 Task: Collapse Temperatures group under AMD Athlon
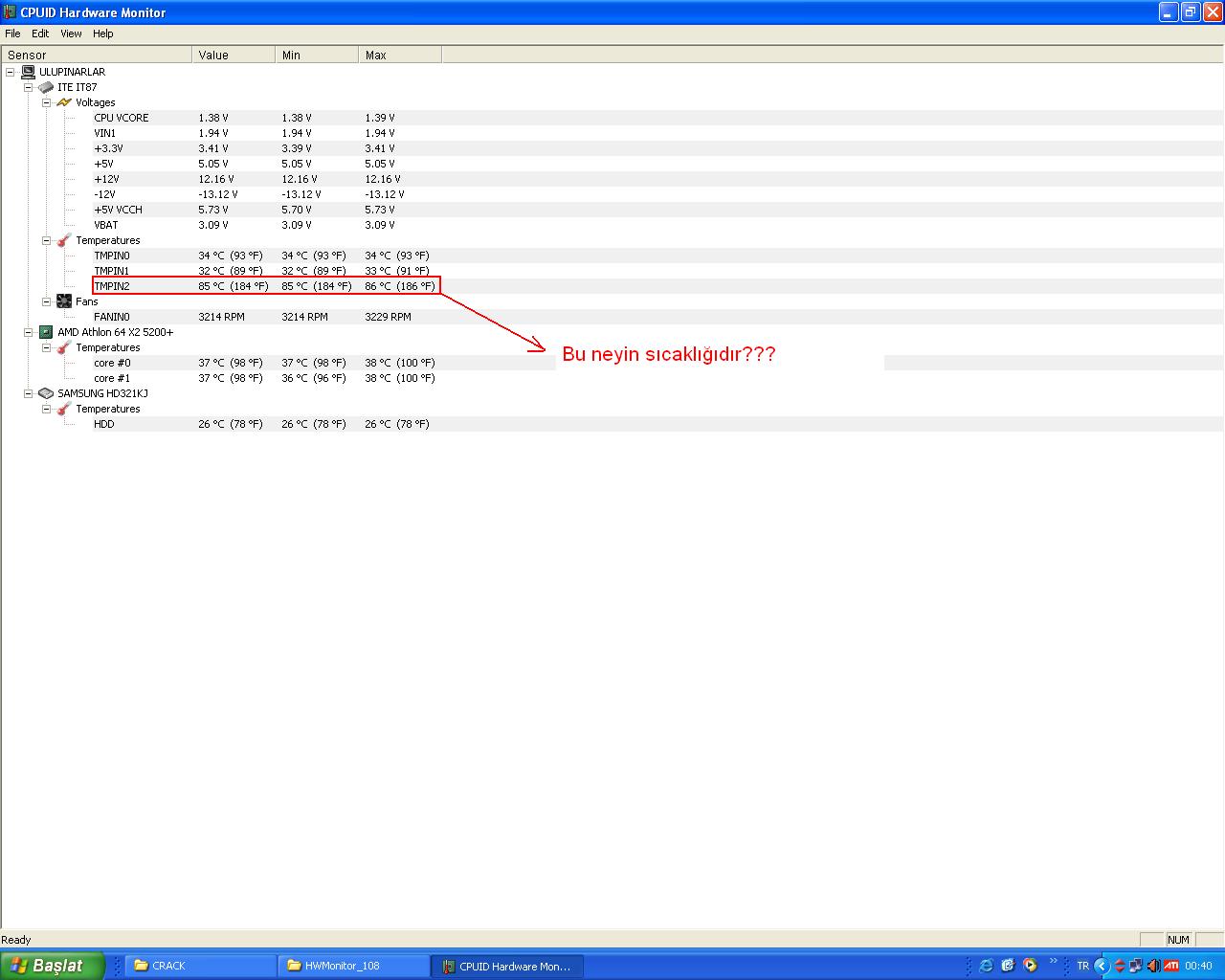(46, 347)
